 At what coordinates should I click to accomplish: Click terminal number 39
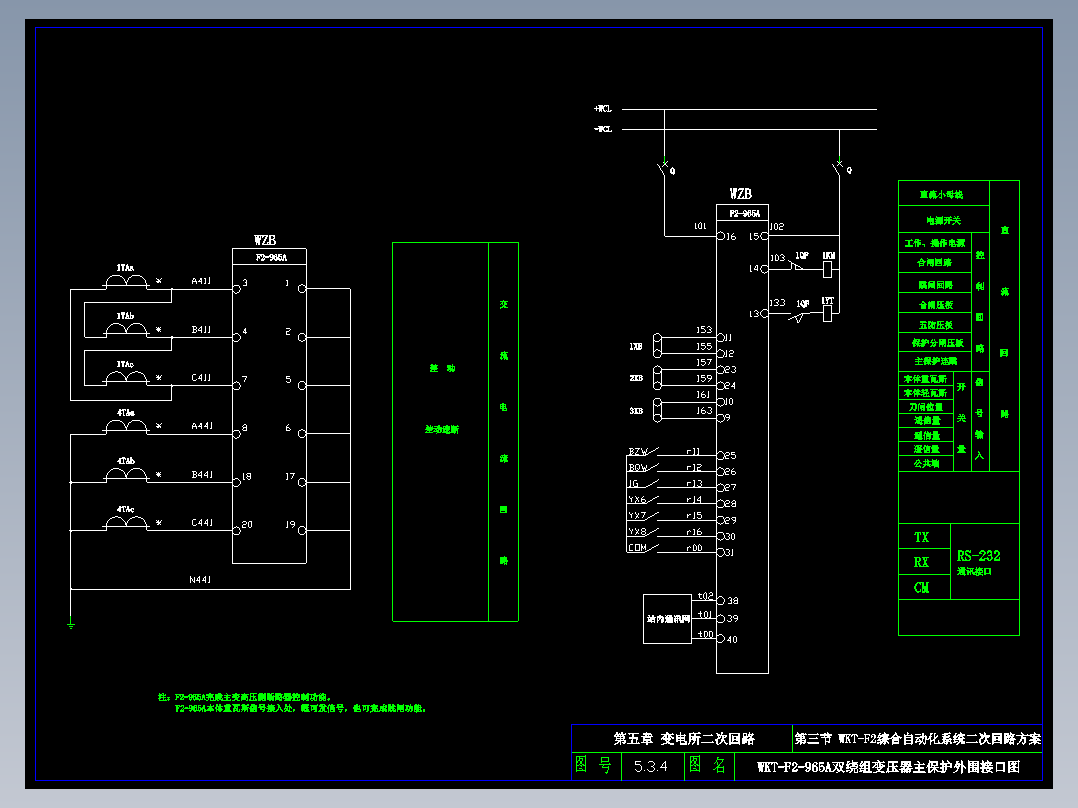click(x=733, y=619)
